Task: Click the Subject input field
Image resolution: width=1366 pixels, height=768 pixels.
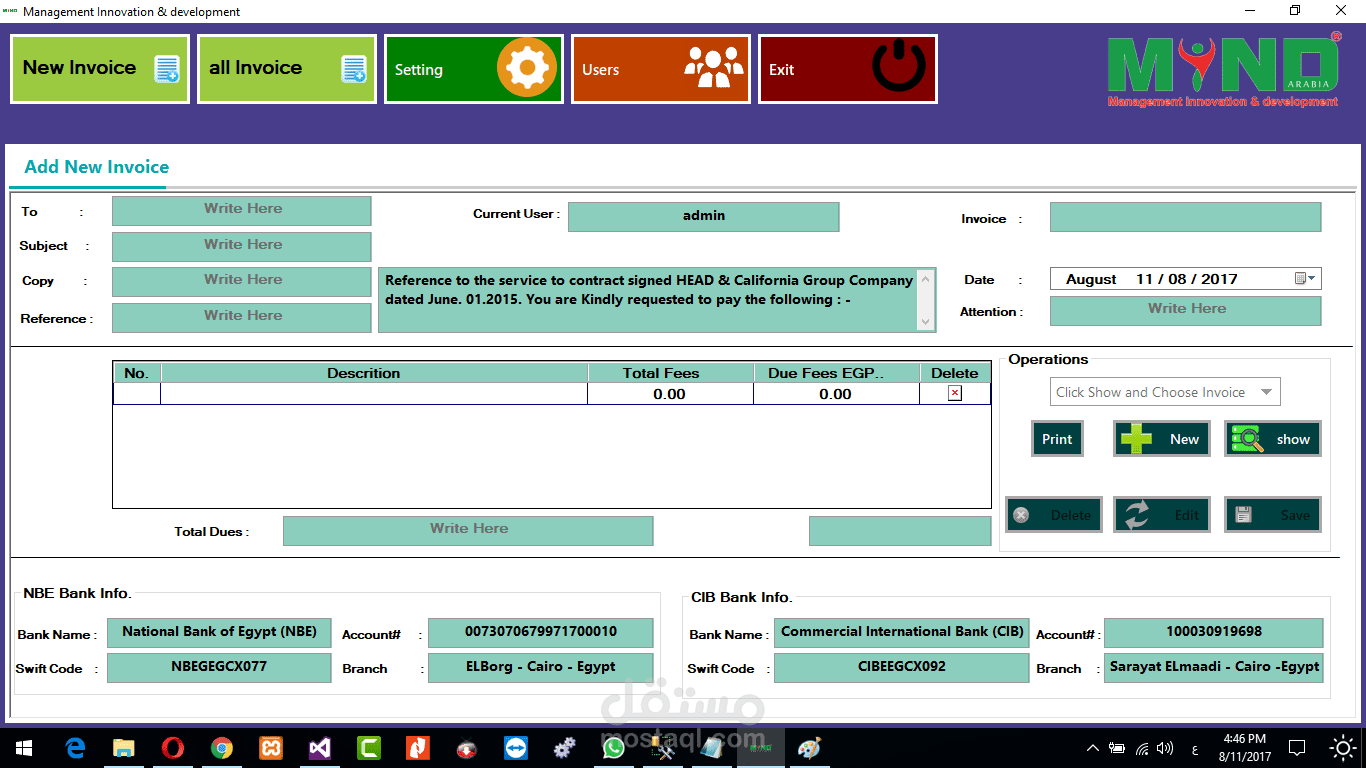Action: [x=242, y=246]
